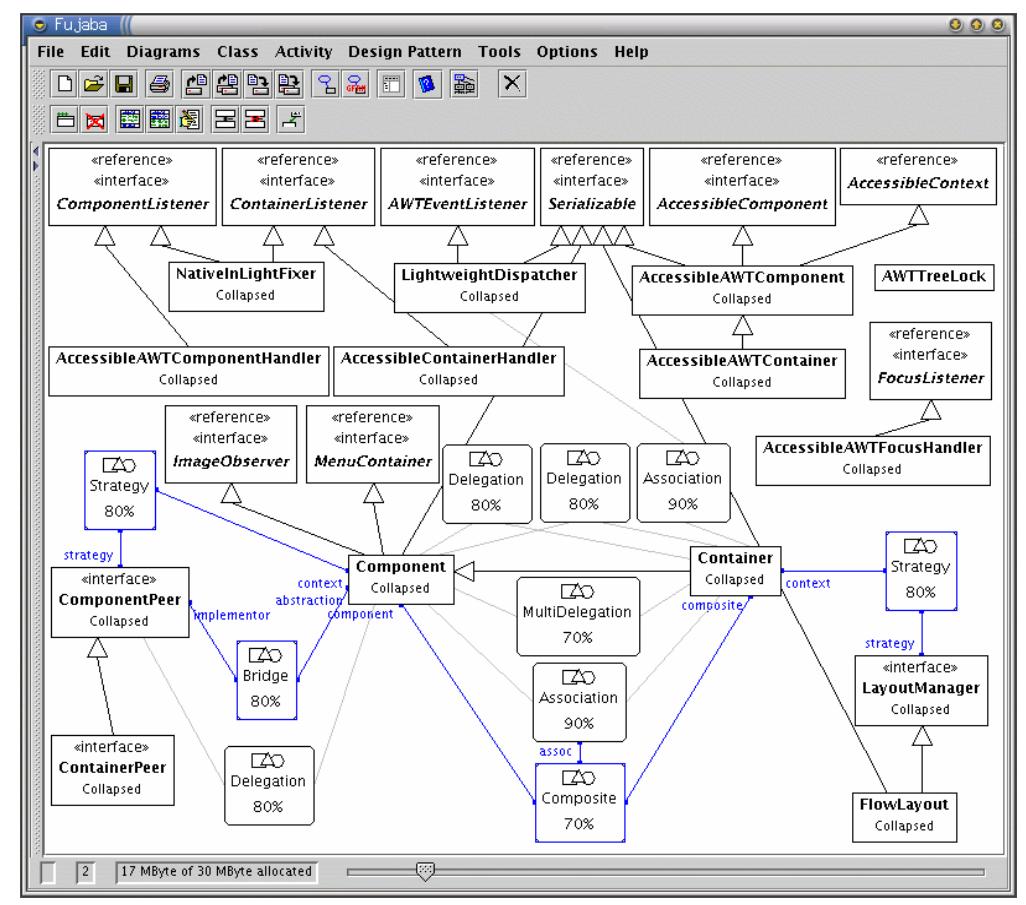Image resolution: width=1026 pixels, height=905 pixels.
Task: Open the Activity menu
Action: coord(303,52)
